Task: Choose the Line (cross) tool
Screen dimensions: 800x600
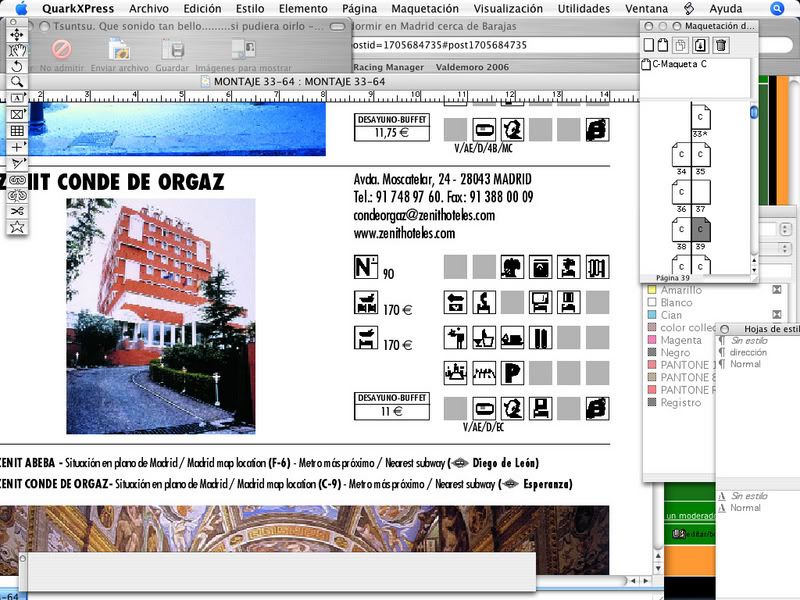Action: pyautogui.click(x=17, y=147)
